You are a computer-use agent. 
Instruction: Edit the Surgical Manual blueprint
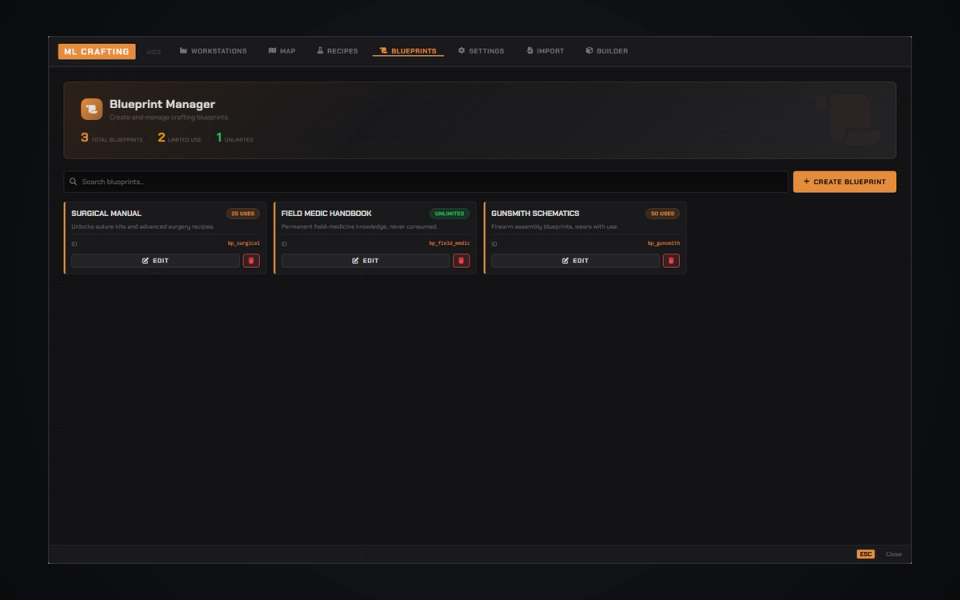[x=156, y=261]
